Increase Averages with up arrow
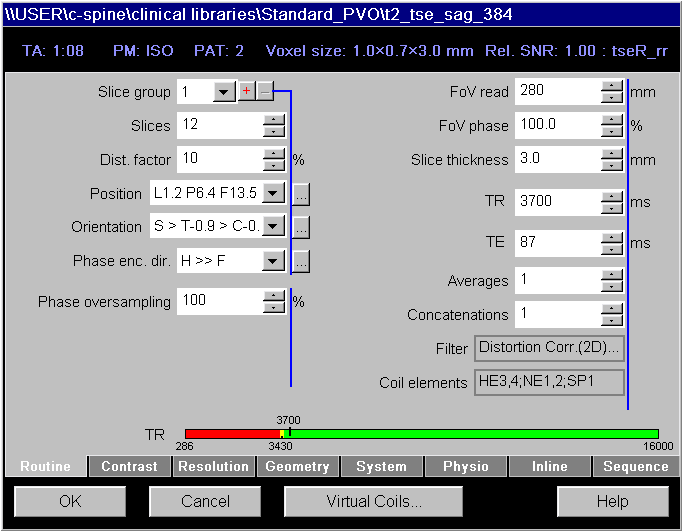 pyautogui.click(x=612, y=275)
